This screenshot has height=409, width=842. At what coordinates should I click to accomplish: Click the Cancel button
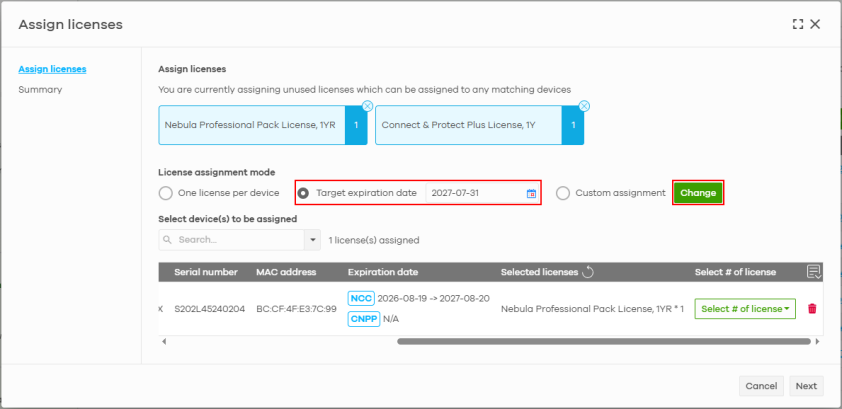[x=761, y=386]
